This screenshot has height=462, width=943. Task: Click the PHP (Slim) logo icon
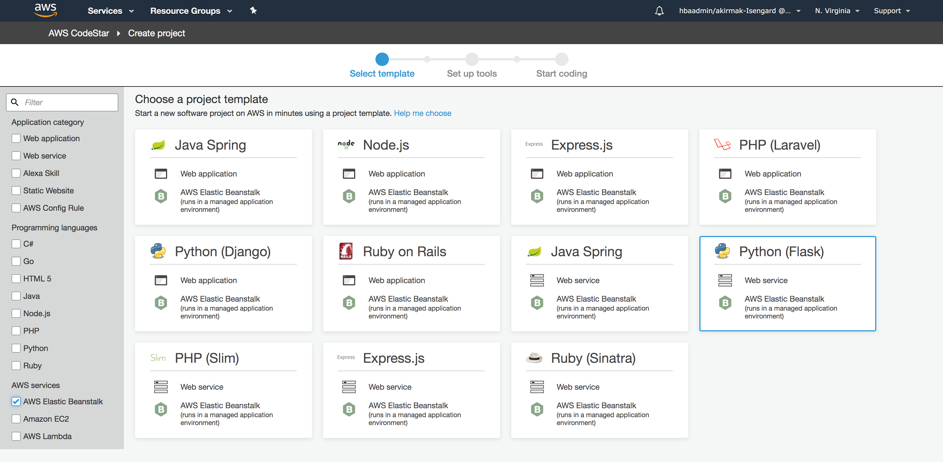click(158, 359)
